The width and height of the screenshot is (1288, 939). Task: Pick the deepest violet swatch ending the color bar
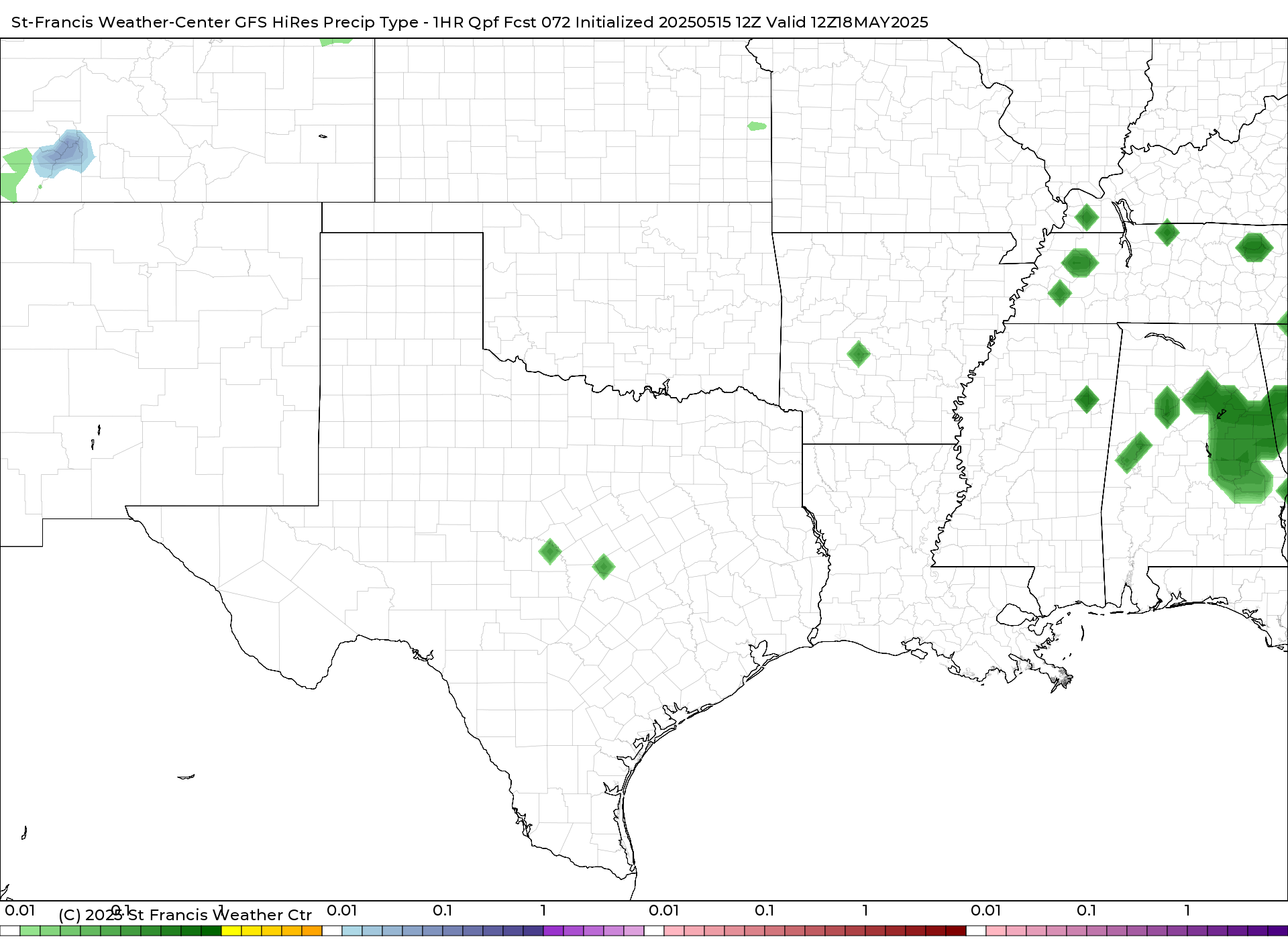coord(1278,931)
